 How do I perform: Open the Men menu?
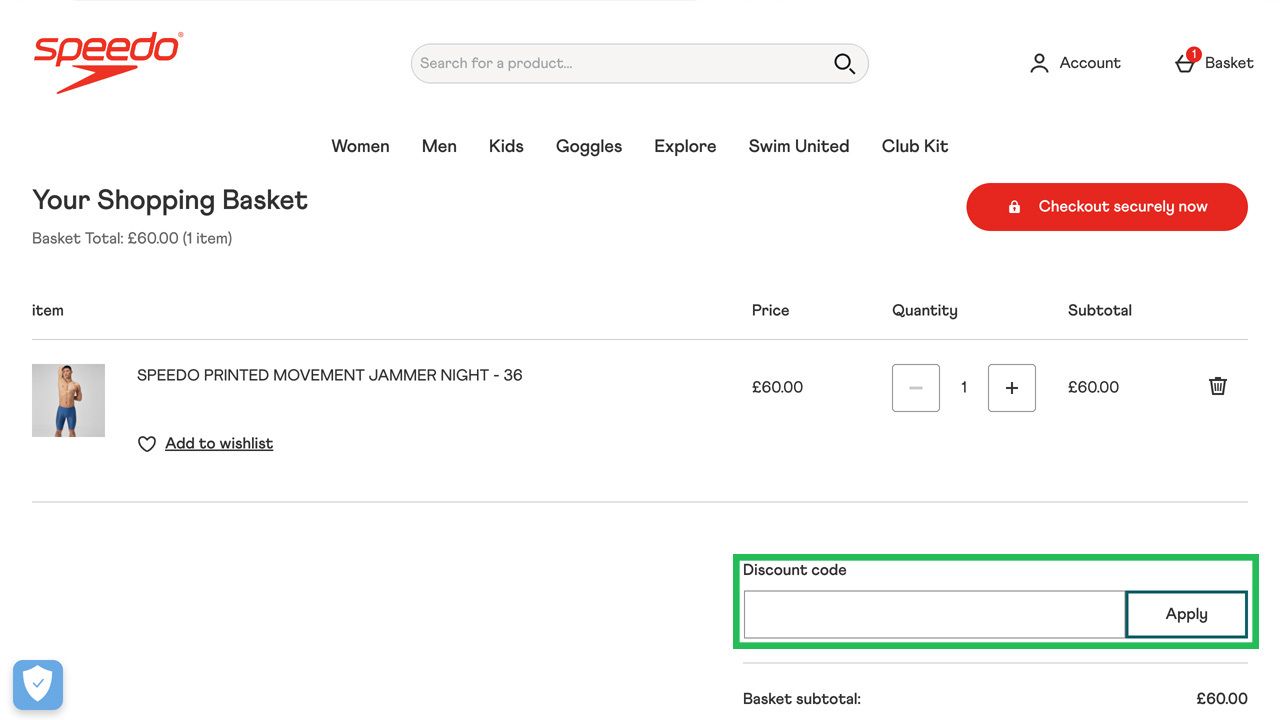coord(439,146)
